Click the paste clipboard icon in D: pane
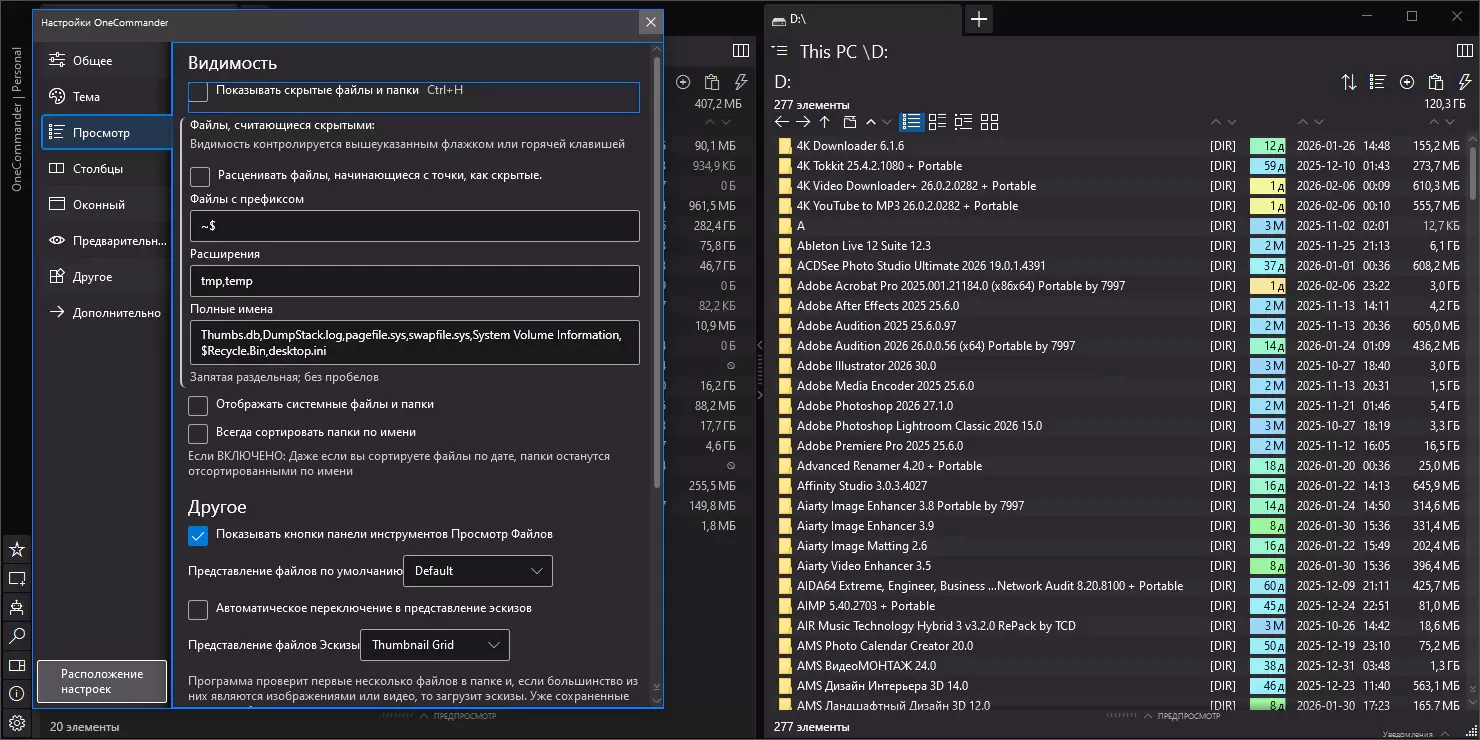 [x=1436, y=82]
